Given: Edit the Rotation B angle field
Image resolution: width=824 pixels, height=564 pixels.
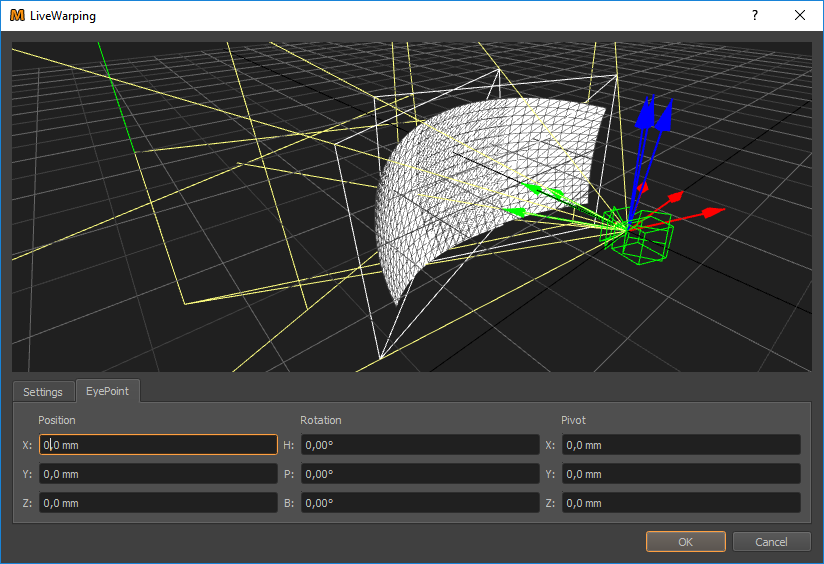Looking at the screenshot, I should (x=420, y=503).
